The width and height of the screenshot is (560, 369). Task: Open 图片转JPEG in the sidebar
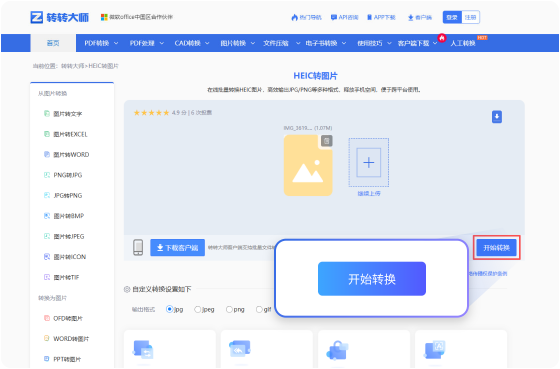point(64,236)
